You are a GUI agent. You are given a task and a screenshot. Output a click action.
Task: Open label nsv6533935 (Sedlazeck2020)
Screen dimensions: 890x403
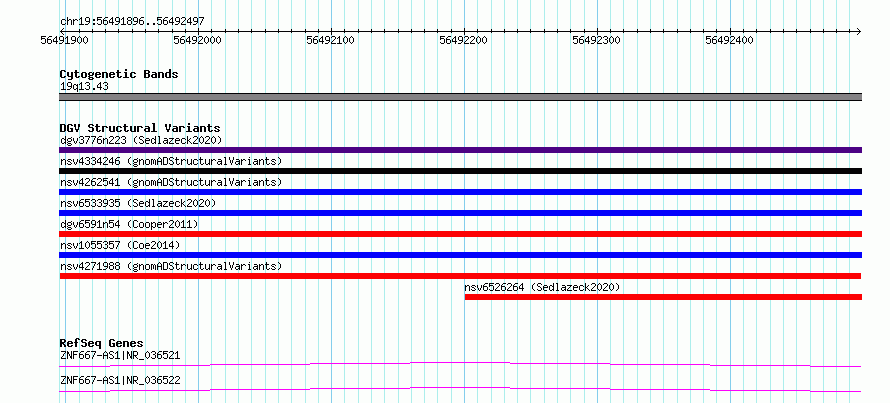click(138, 203)
